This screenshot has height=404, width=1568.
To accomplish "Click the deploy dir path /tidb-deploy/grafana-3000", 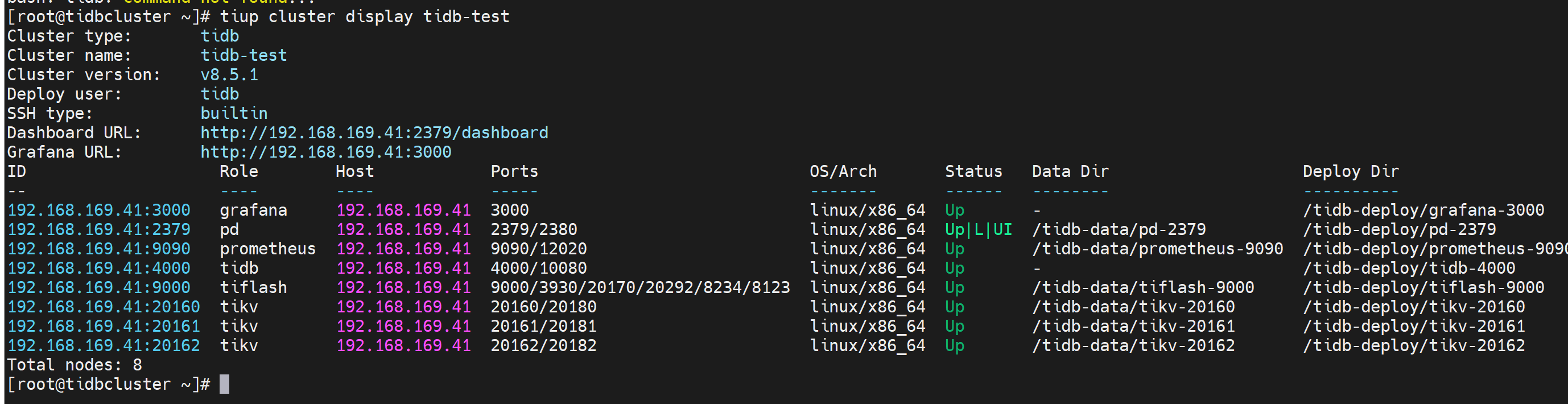I will [1423, 210].
